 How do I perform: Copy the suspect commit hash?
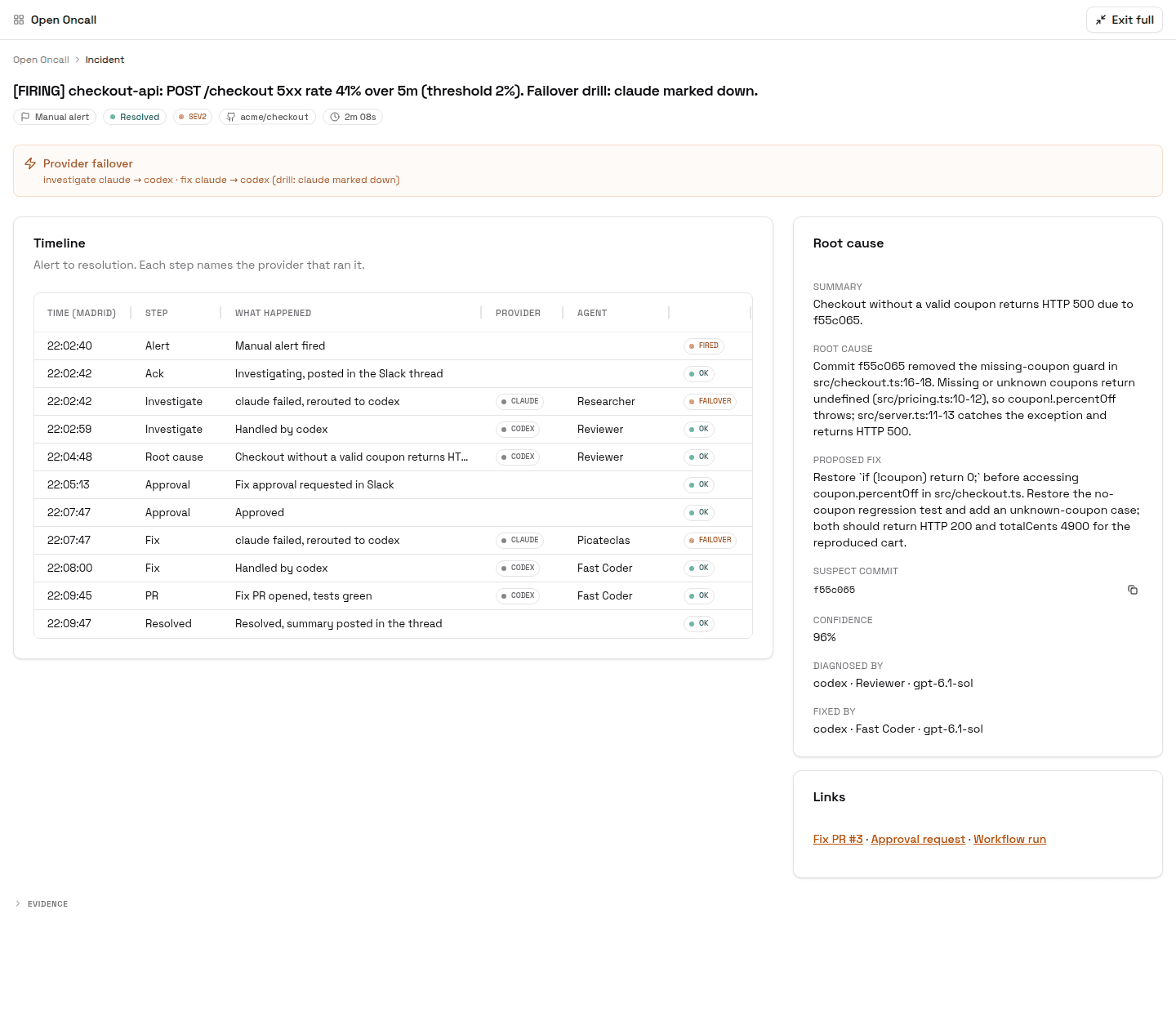(1133, 590)
